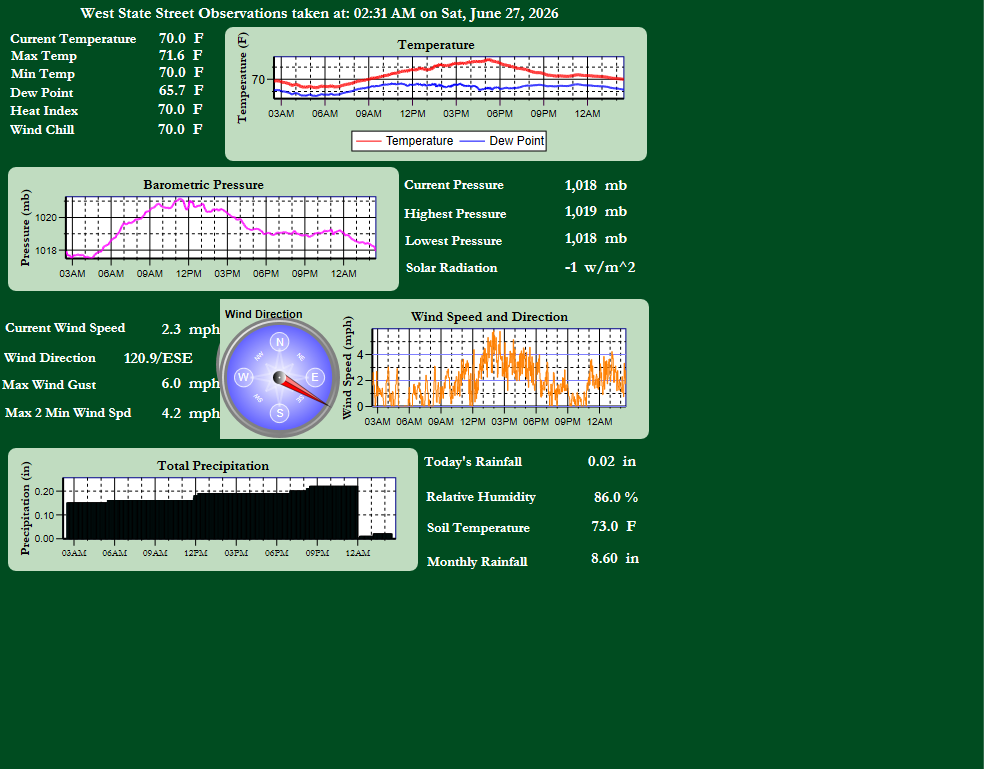Click the Wind Direction gauge caption
This screenshot has width=984, height=769.
264,314
